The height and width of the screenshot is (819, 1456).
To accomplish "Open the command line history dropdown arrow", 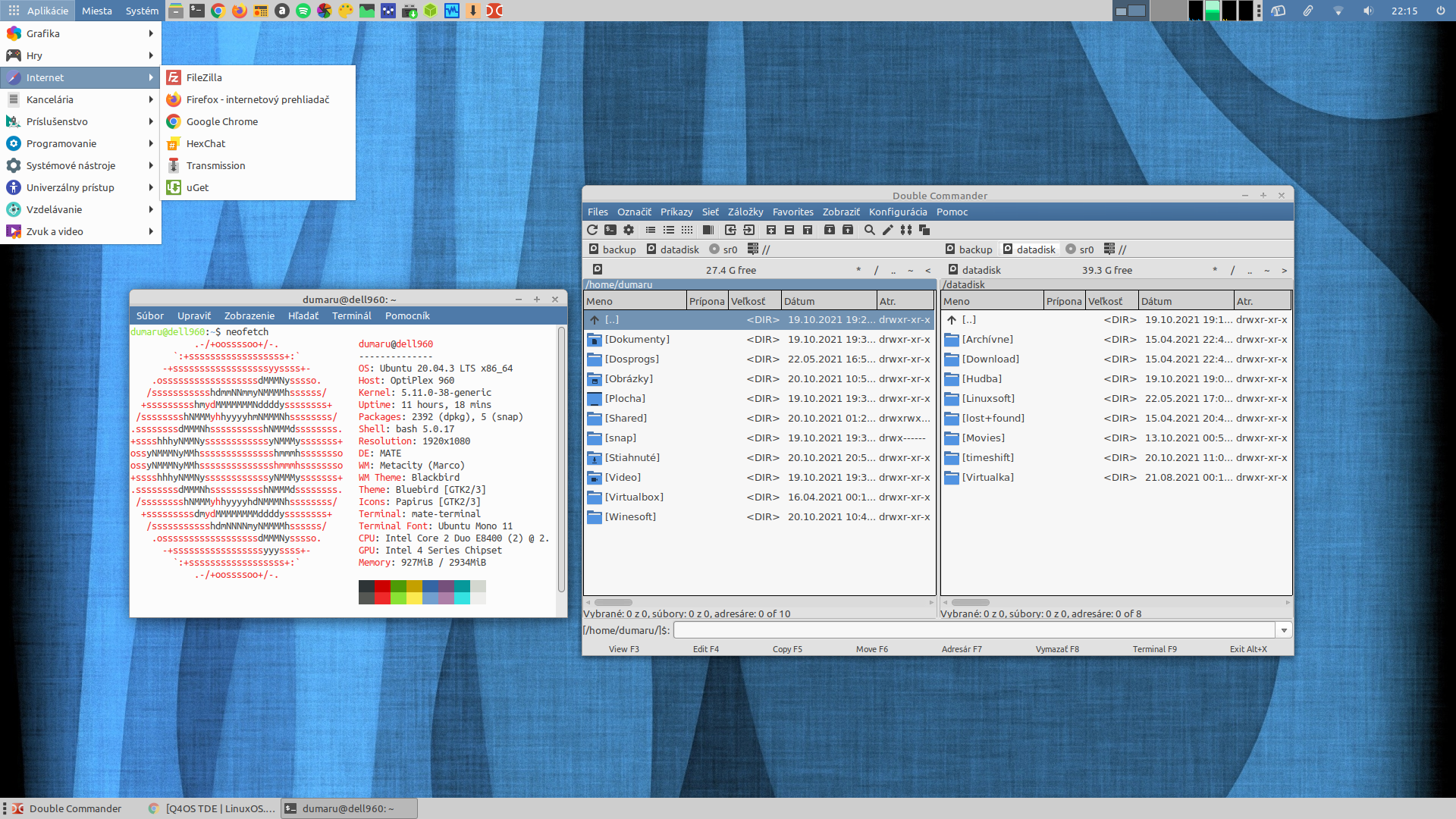I will click(x=1284, y=630).
